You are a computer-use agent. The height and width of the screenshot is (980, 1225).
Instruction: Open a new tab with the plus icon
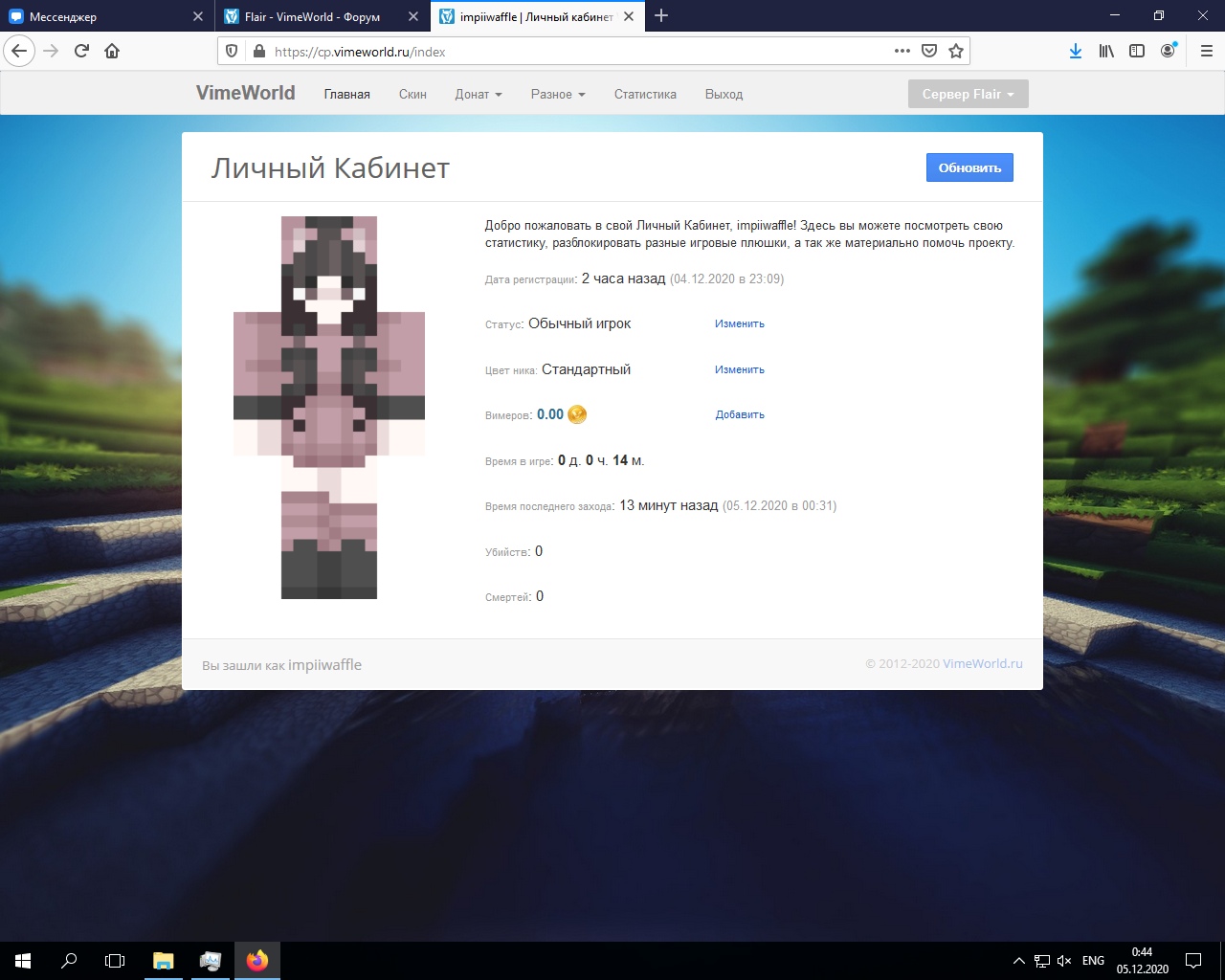[x=661, y=16]
